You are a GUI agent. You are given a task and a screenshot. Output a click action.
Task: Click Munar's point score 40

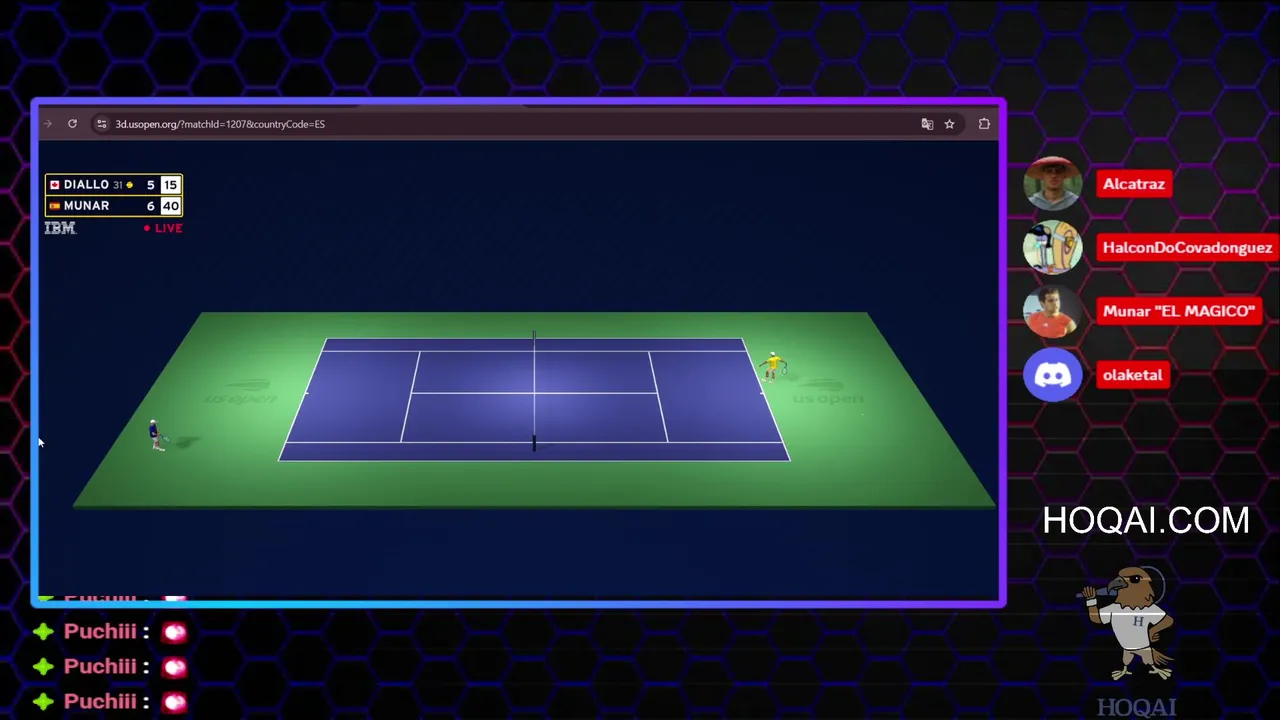[x=170, y=206]
